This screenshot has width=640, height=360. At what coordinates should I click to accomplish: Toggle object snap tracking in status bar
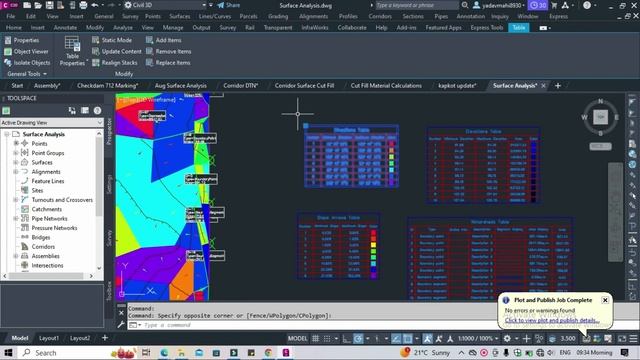[x=396, y=338]
